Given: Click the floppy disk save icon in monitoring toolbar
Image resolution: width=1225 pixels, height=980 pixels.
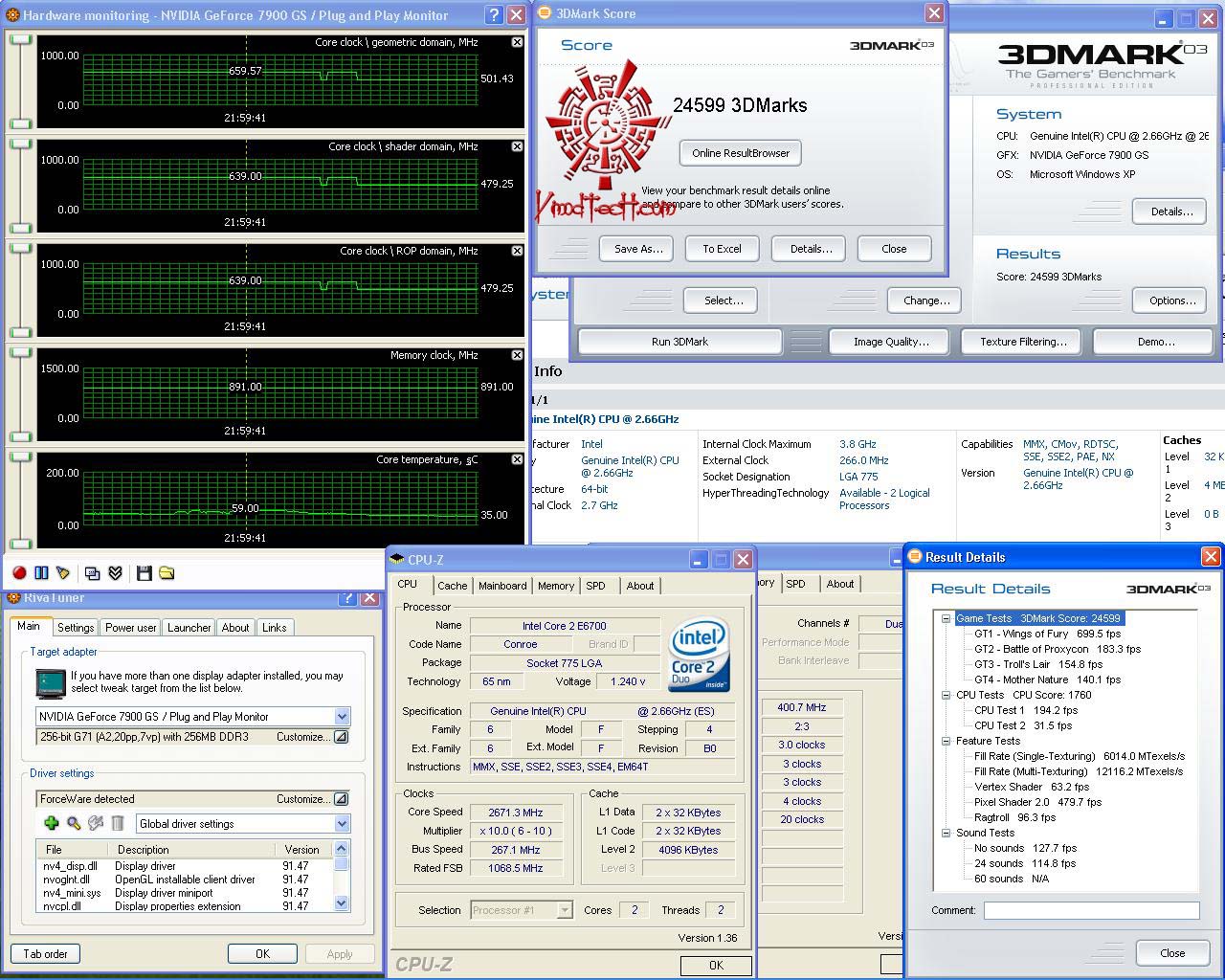Looking at the screenshot, I should click(x=145, y=573).
